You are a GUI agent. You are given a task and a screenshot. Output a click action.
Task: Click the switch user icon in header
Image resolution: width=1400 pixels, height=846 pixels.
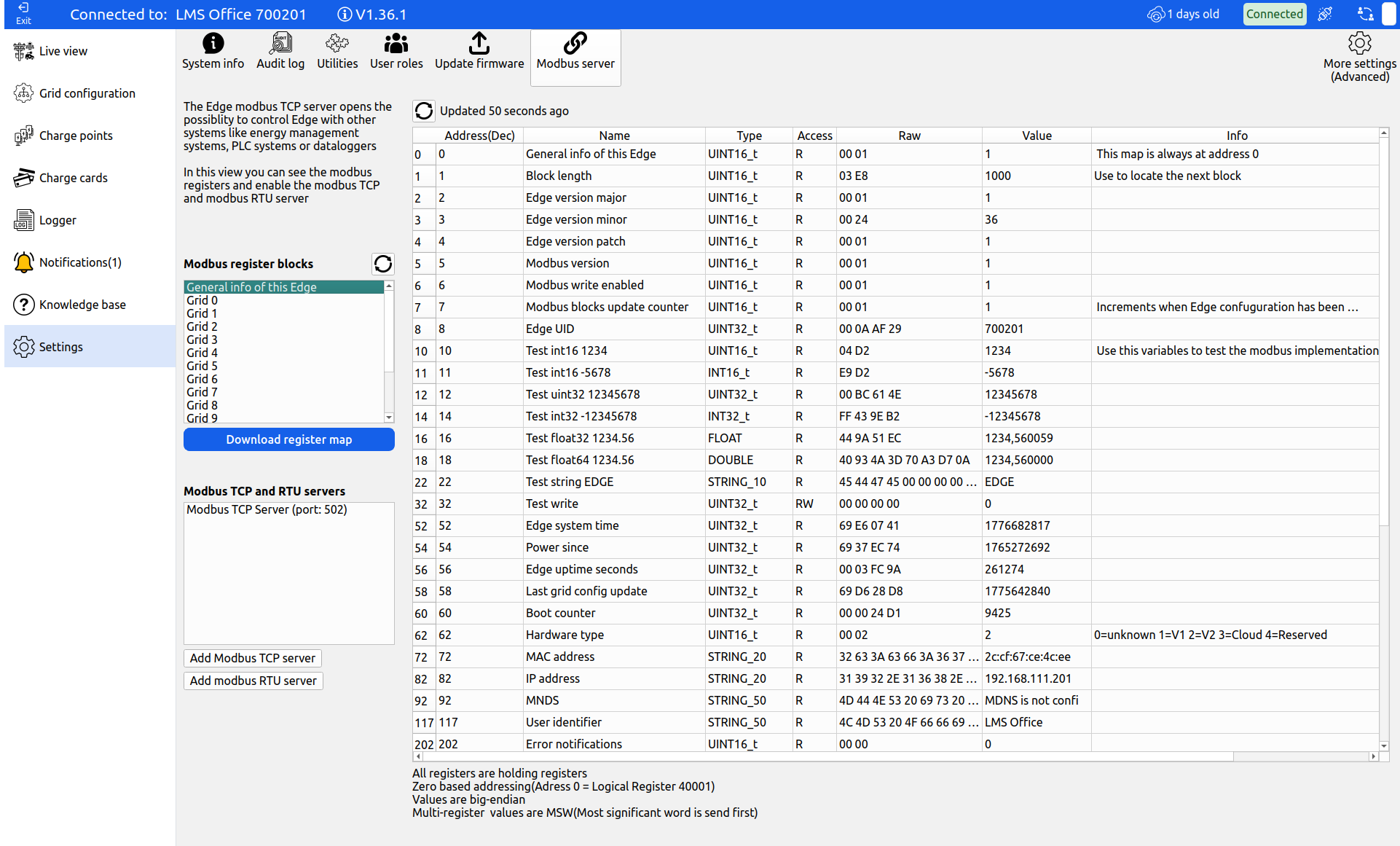coord(1366,15)
